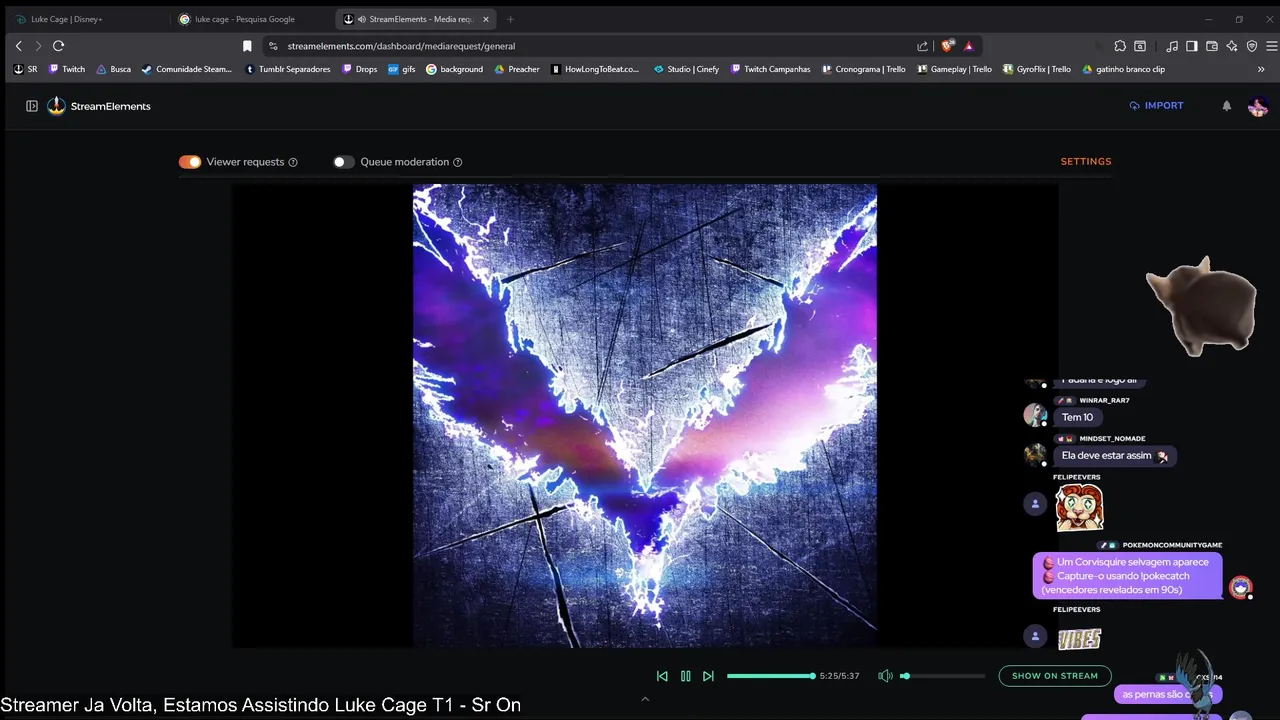Skip to next track
This screenshot has height=720, width=1280.
pos(708,676)
